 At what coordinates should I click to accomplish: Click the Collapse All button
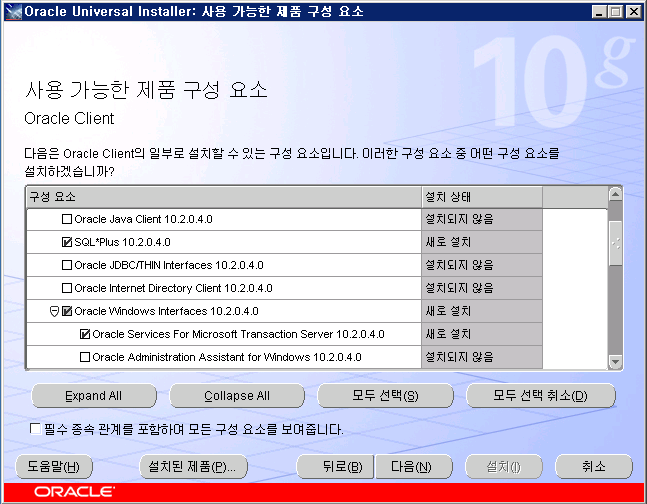[237, 396]
